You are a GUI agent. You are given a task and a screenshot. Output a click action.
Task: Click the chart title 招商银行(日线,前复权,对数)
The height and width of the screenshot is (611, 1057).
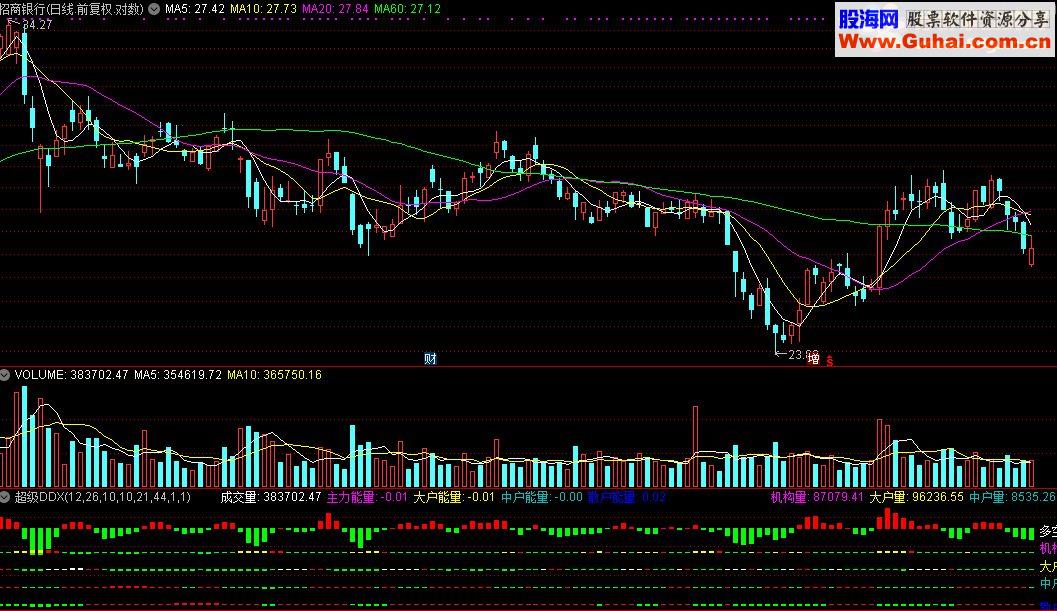point(72,9)
